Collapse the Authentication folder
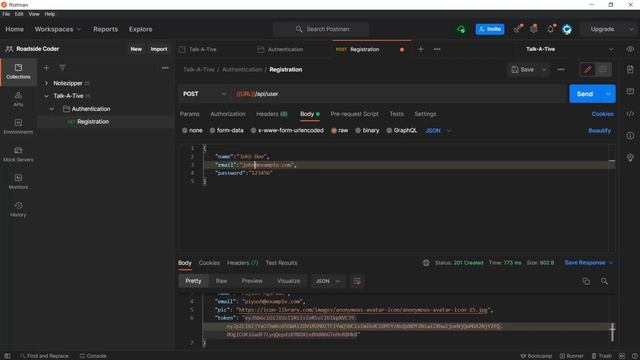The width and height of the screenshot is (640, 360). [x=52, y=109]
